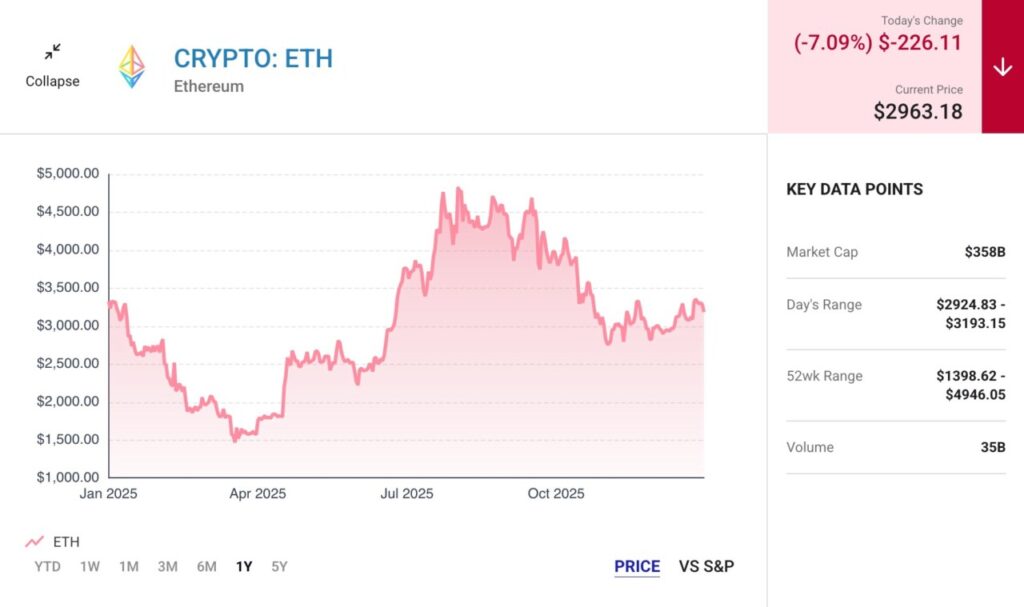
Task: Open the VS S&P comparison tab
Action: click(706, 567)
